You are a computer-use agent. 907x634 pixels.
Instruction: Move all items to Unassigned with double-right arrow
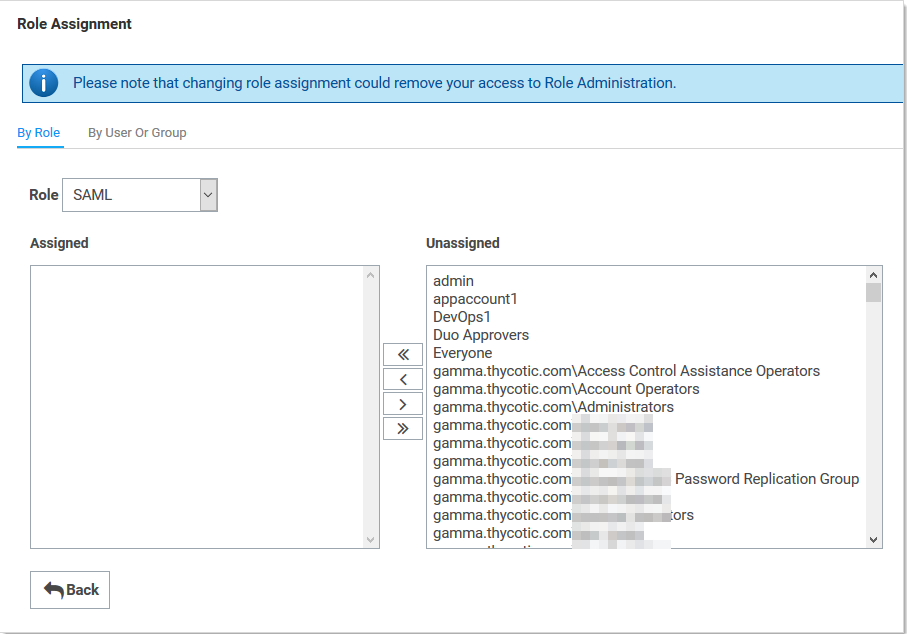tap(403, 428)
